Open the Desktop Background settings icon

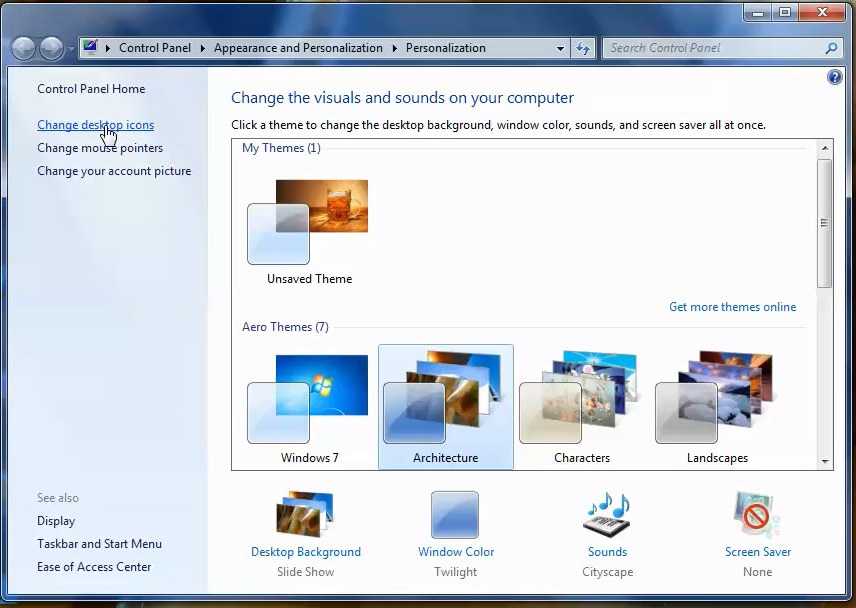click(x=305, y=513)
